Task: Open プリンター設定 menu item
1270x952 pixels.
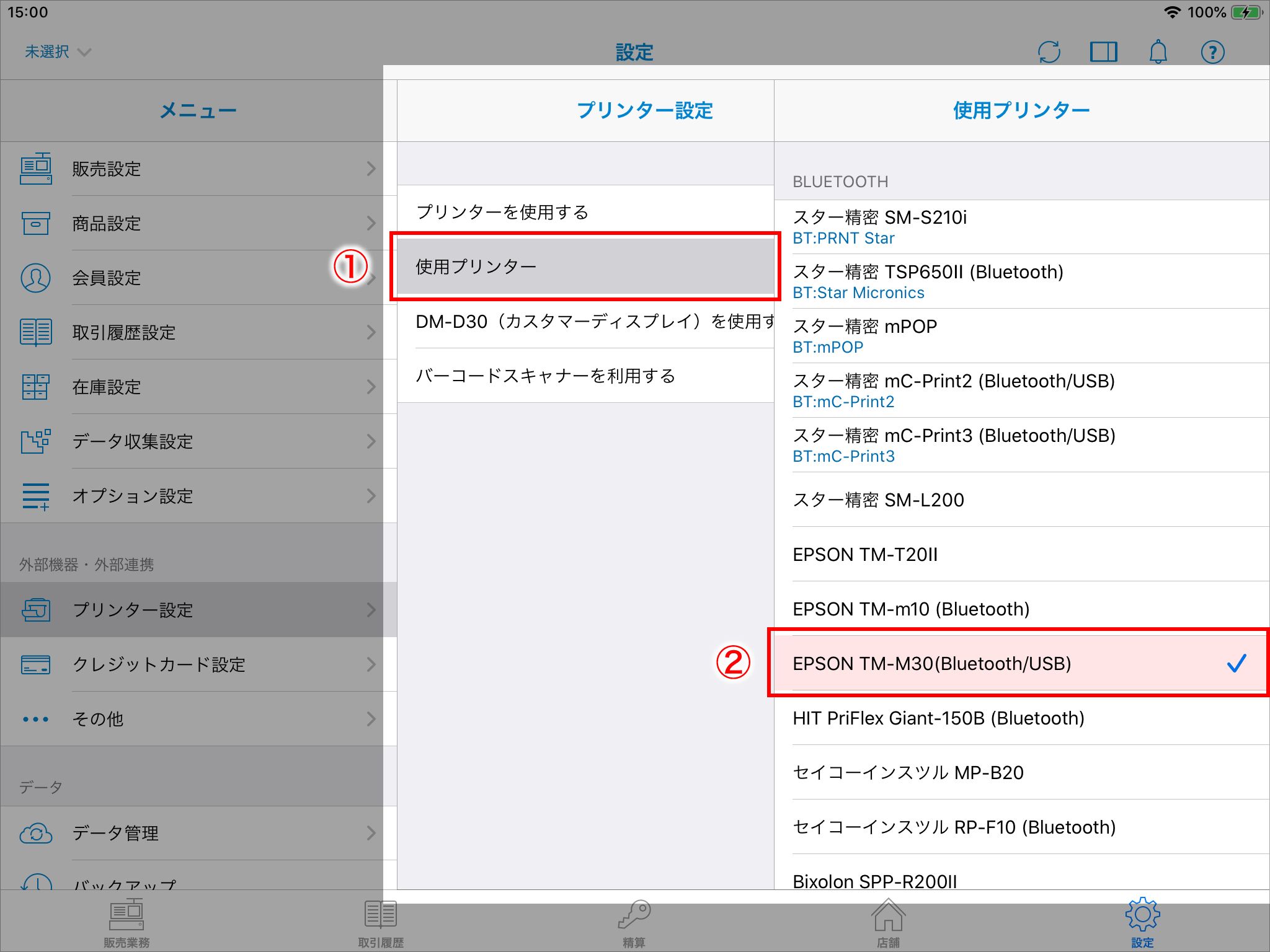Action: pyautogui.click(x=198, y=610)
